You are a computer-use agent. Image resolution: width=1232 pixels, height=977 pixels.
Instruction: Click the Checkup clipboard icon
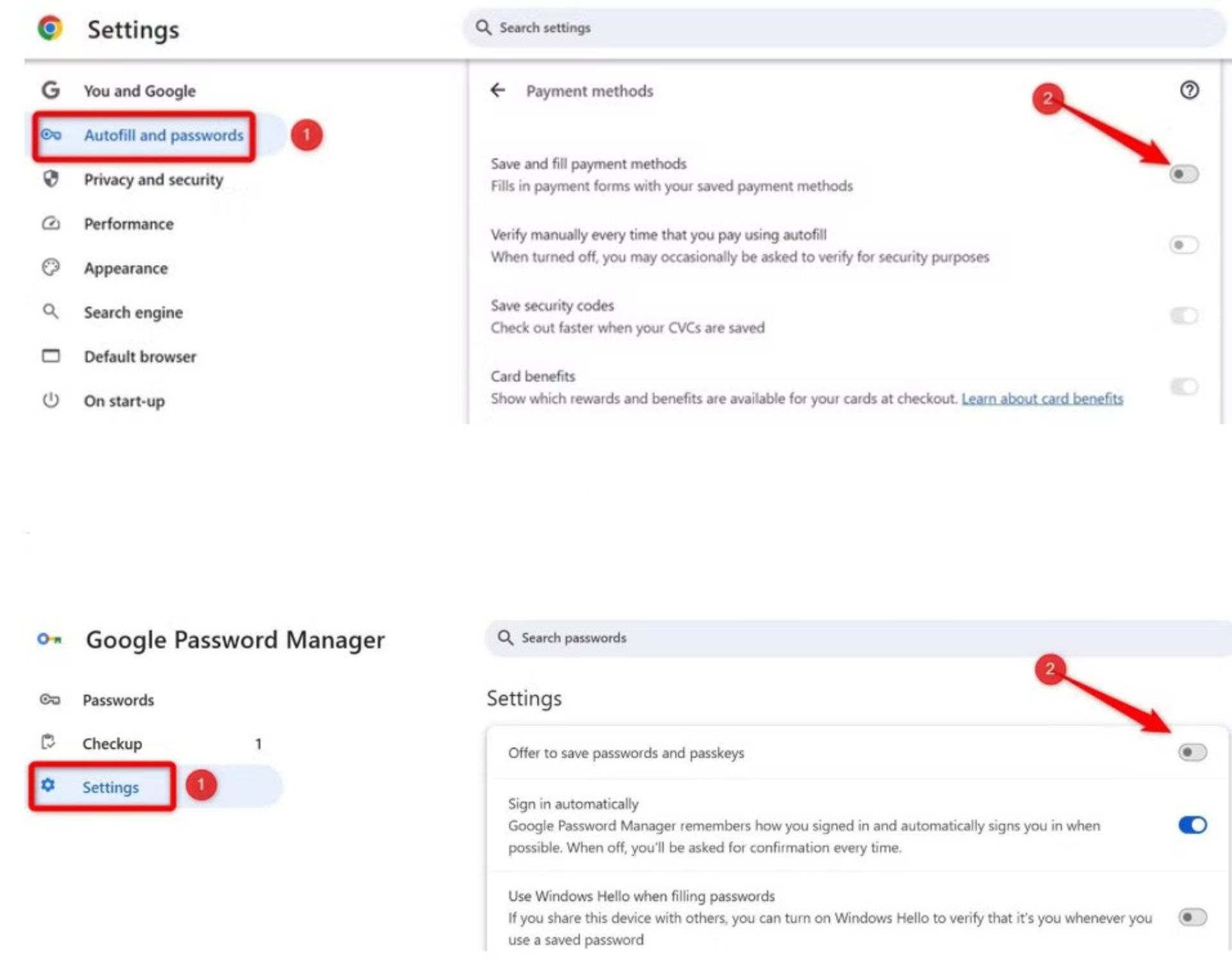(48, 742)
